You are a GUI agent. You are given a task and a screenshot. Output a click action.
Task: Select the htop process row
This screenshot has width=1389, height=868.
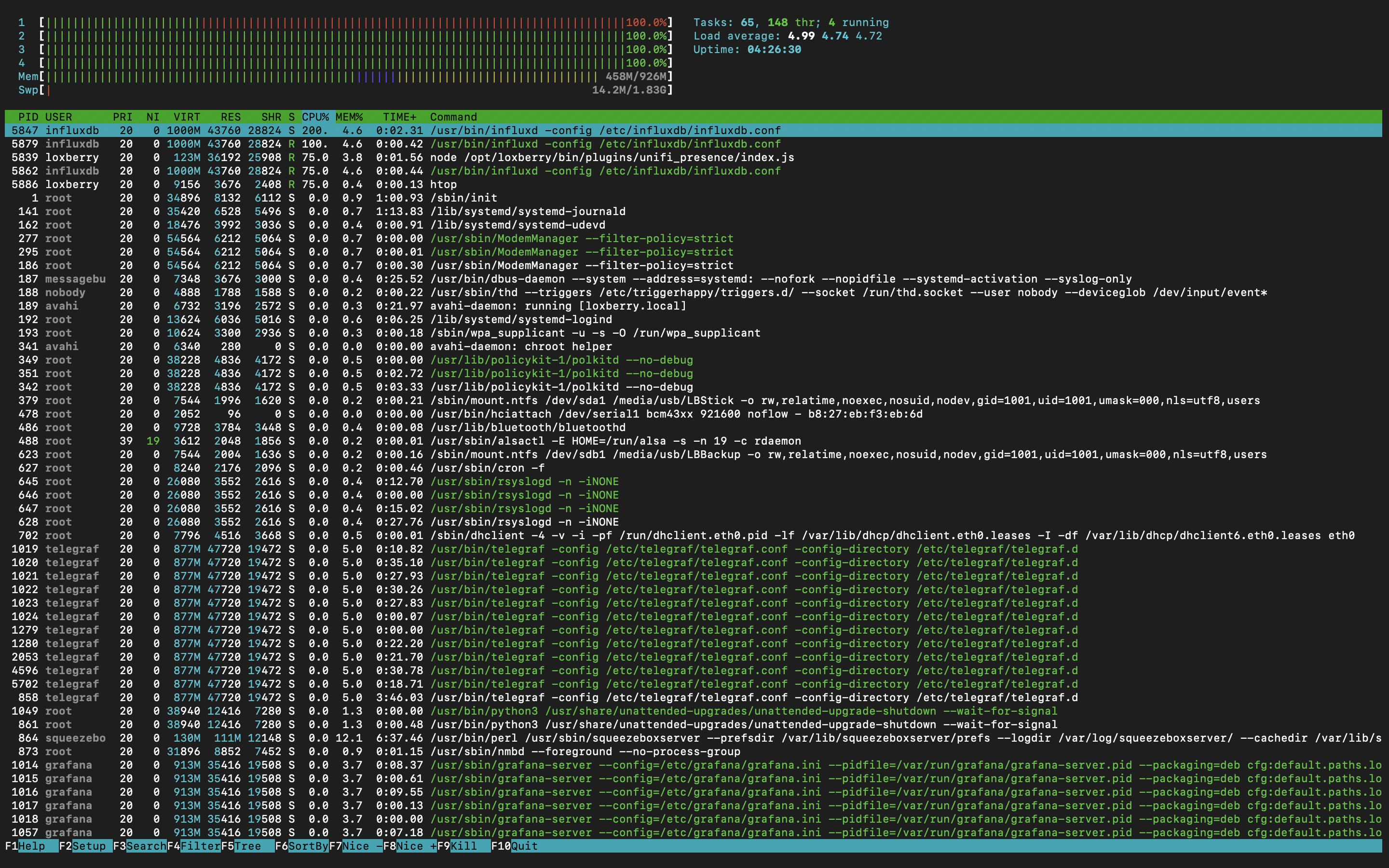[443, 184]
